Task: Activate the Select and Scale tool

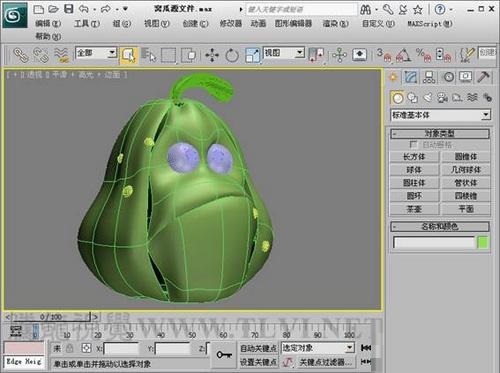Action: pos(252,55)
